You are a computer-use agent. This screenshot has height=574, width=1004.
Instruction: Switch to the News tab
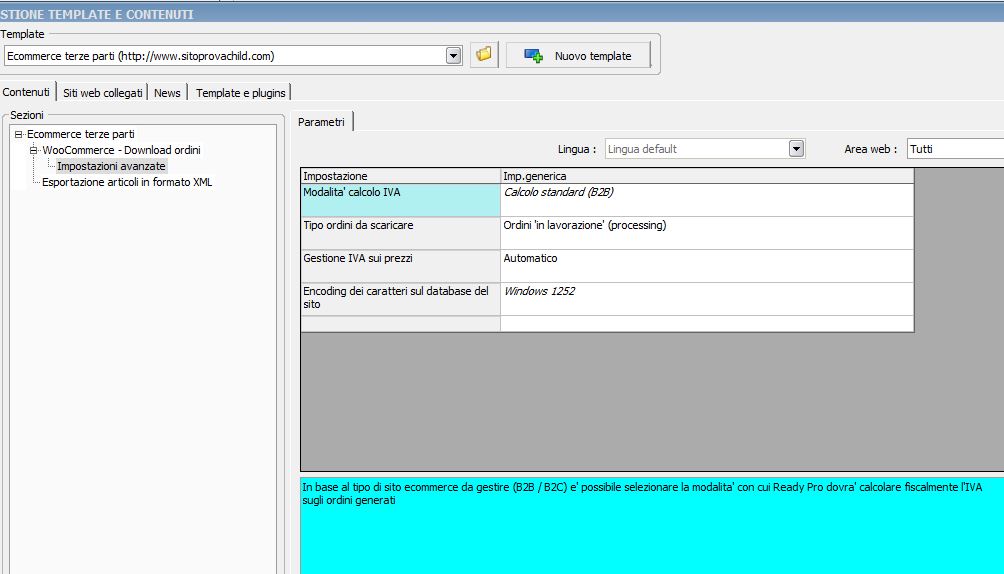point(167,93)
